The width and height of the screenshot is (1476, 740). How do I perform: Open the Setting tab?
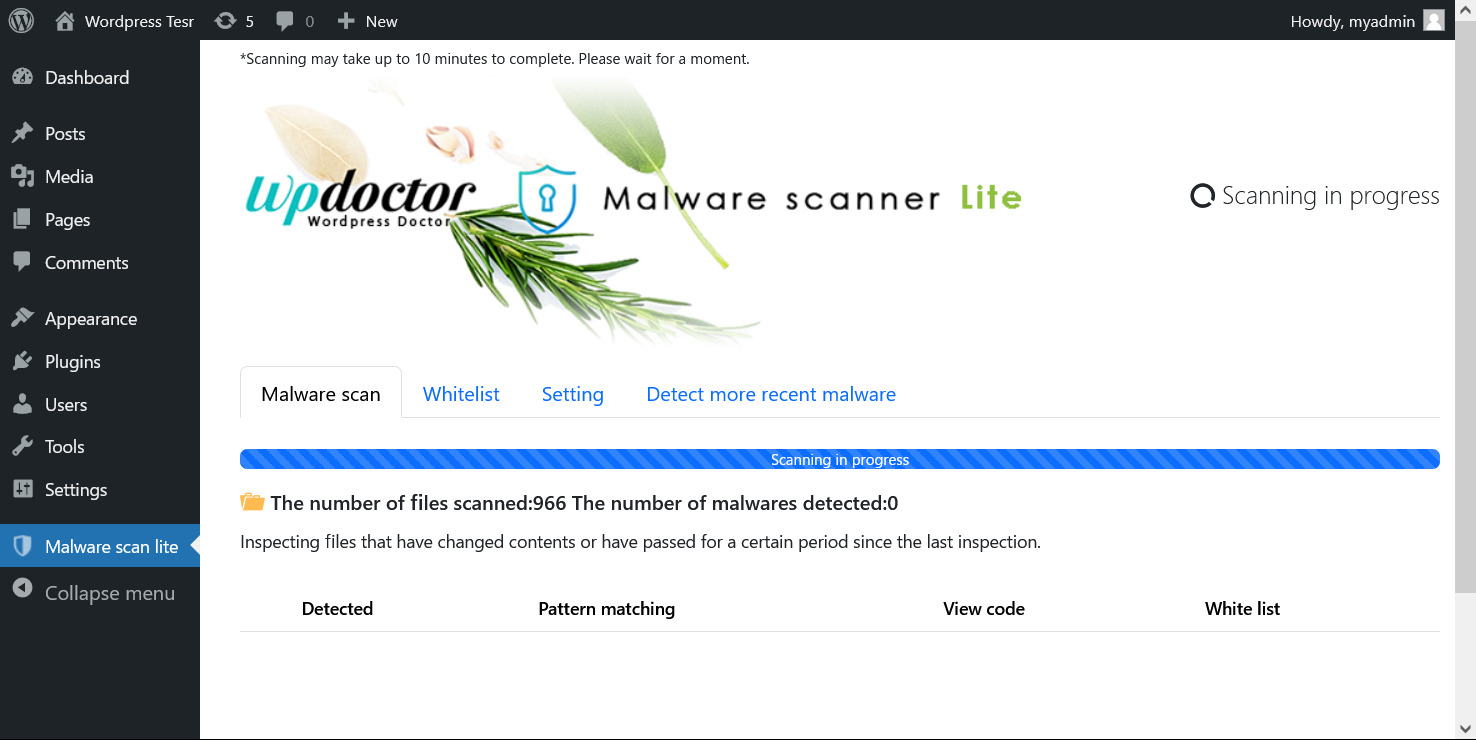pyautogui.click(x=573, y=393)
